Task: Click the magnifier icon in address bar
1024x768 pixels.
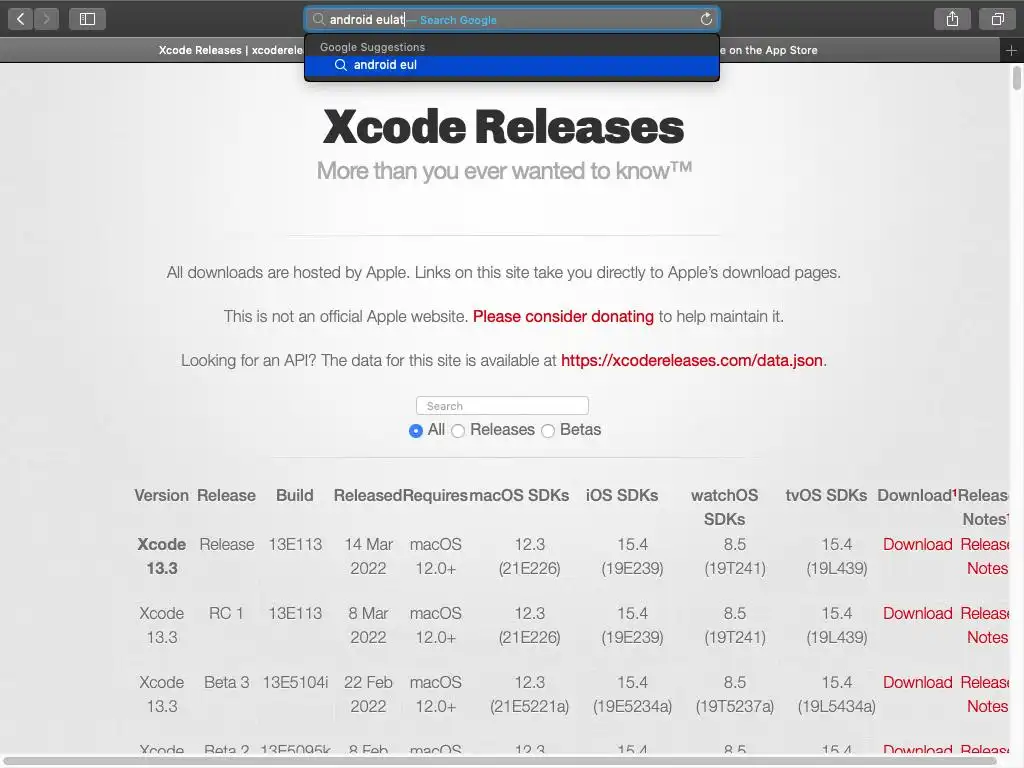Action: pos(318,20)
